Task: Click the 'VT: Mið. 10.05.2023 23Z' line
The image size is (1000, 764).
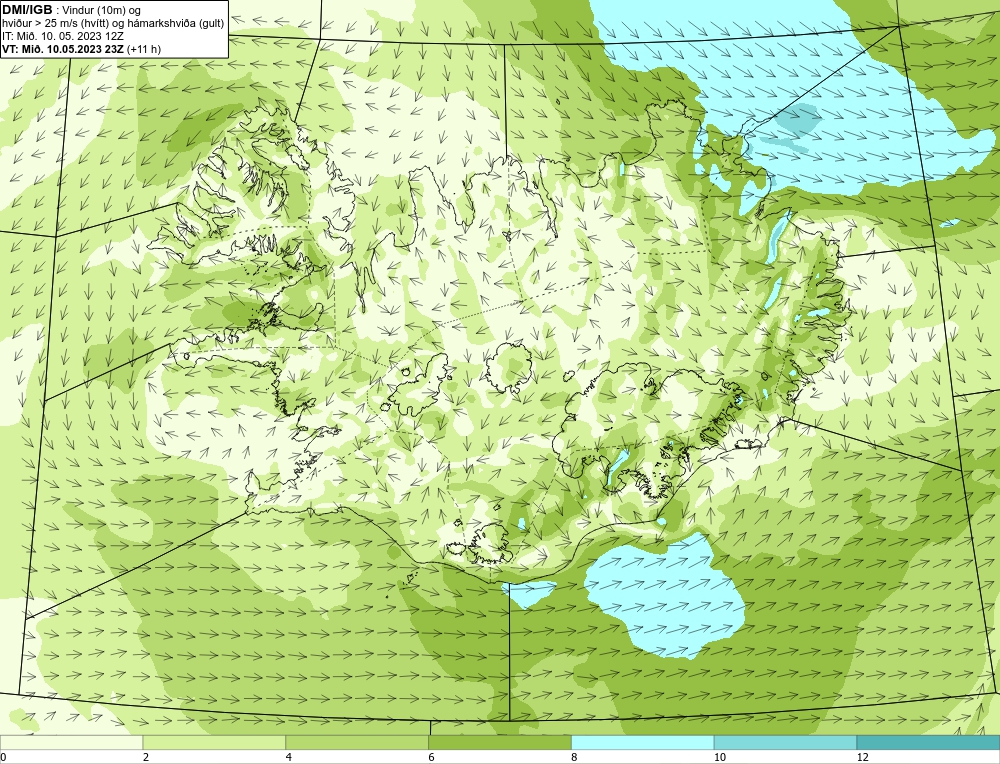Action: pyautogui.click(x=63, y=49)
